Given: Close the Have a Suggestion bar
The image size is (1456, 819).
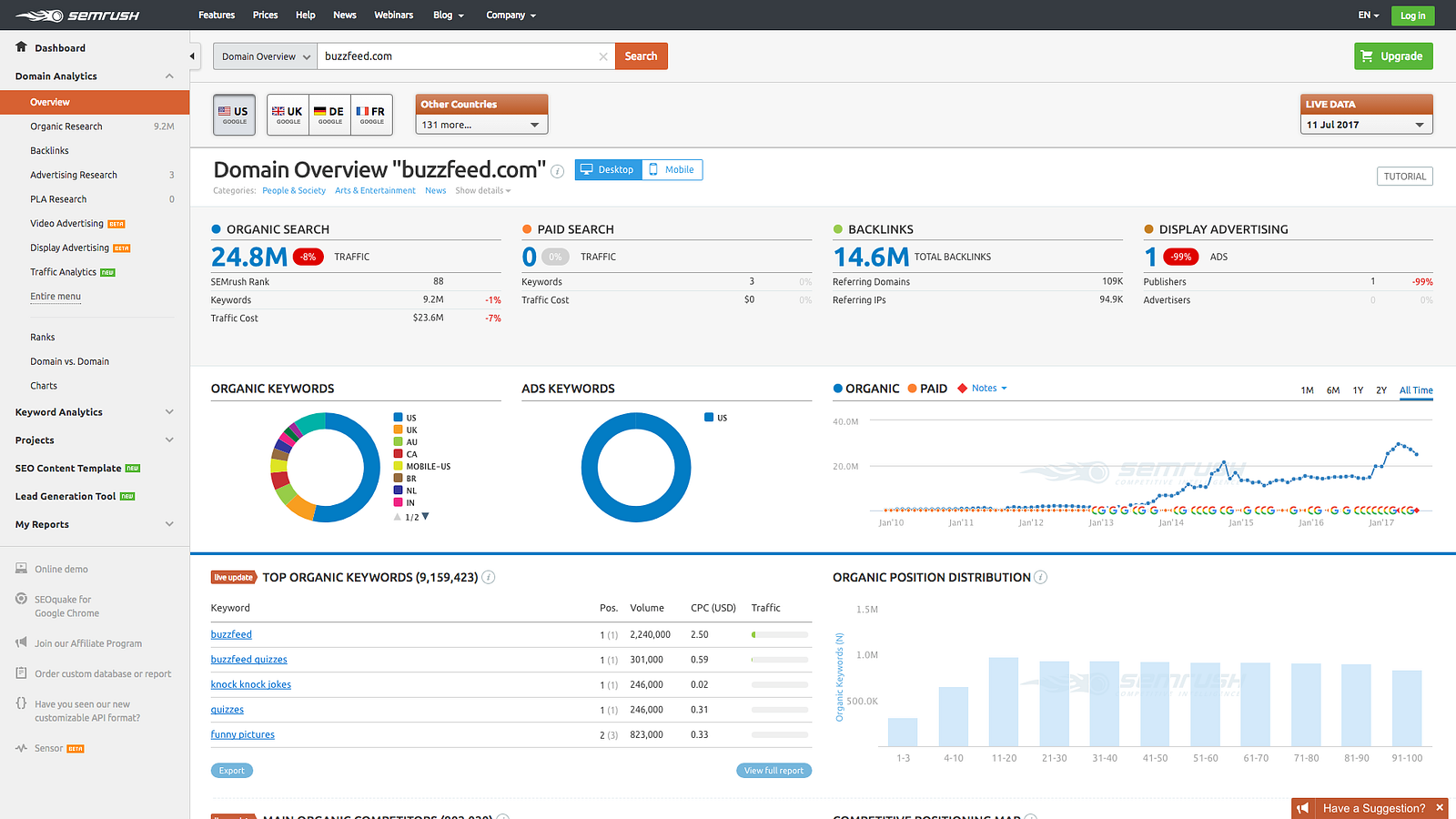Looking at the screenshot, I should click(1440, 807).
